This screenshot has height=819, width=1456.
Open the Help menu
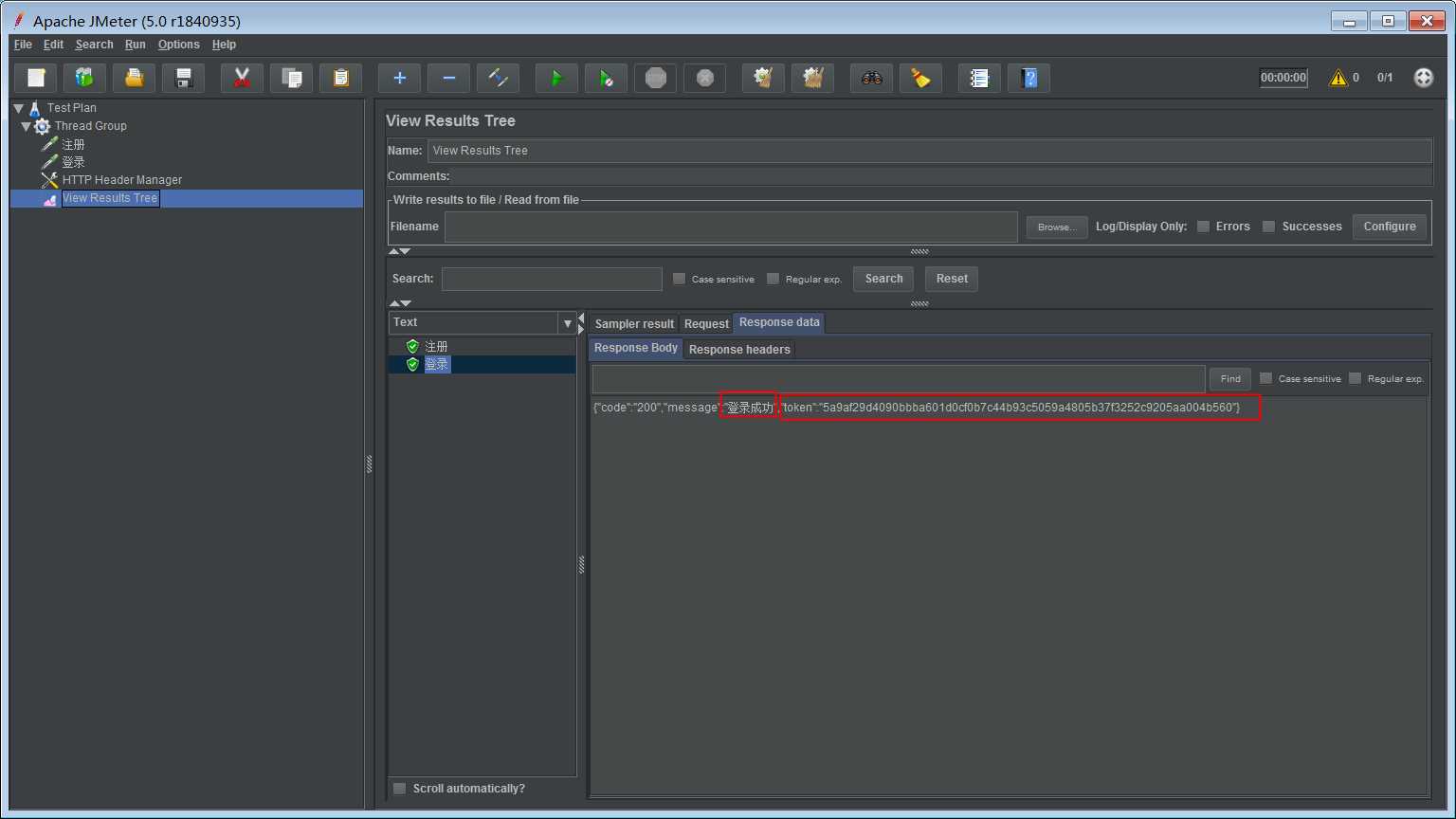(x=224, y=45)
